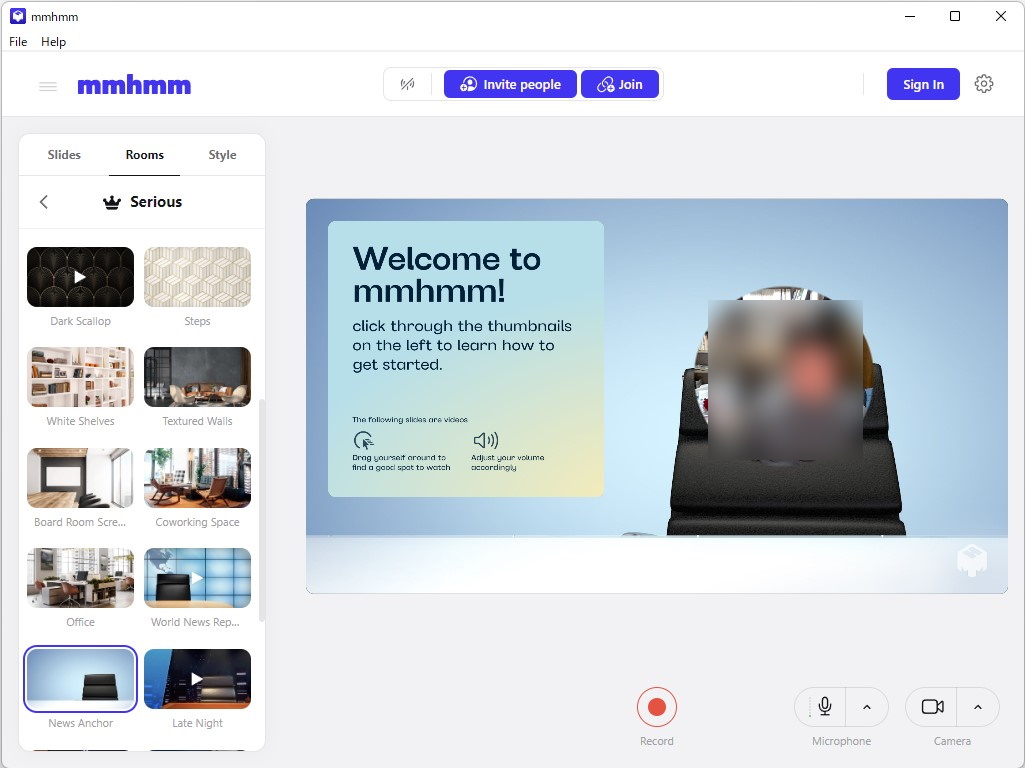Click the 'News Anchor' room label

[80, 723]
